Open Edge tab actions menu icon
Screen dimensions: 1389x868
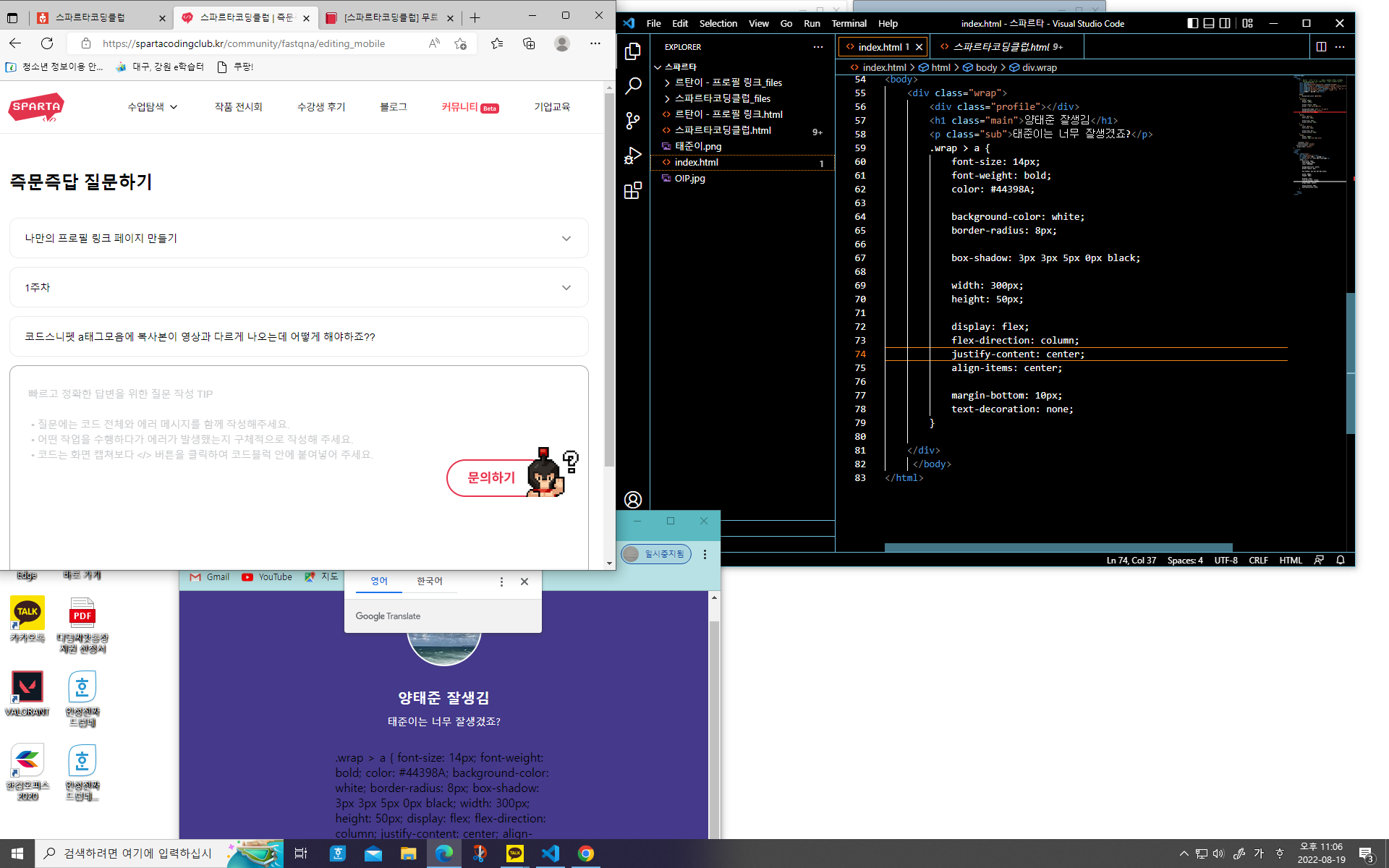pos(12,17)
